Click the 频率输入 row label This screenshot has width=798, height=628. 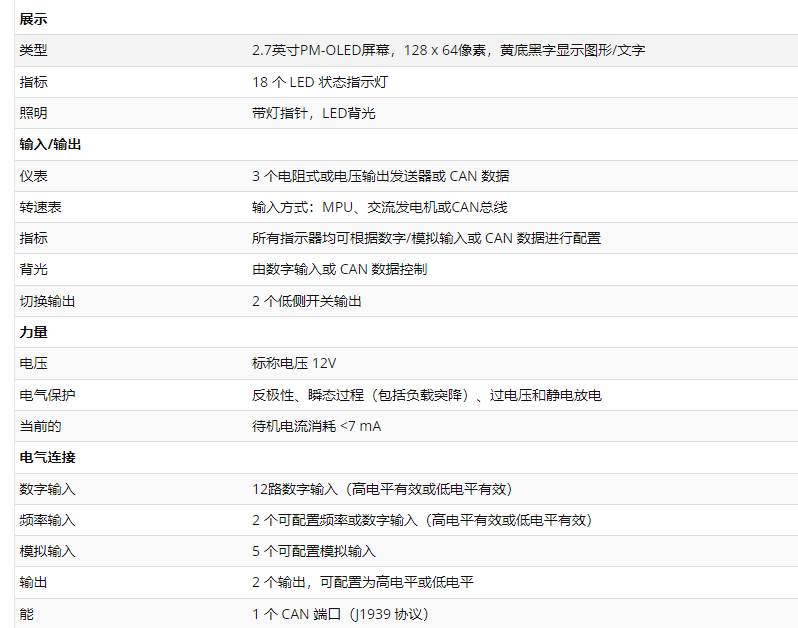click(48, 520)
